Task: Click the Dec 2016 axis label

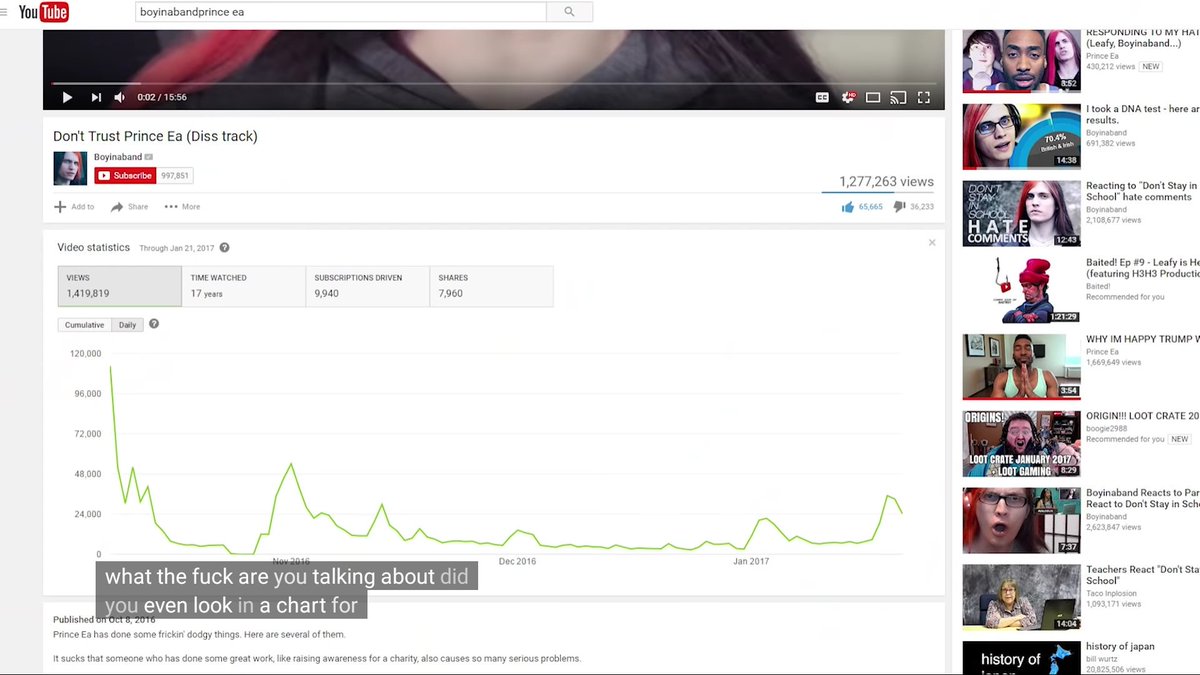Action: tap(517, 561)
